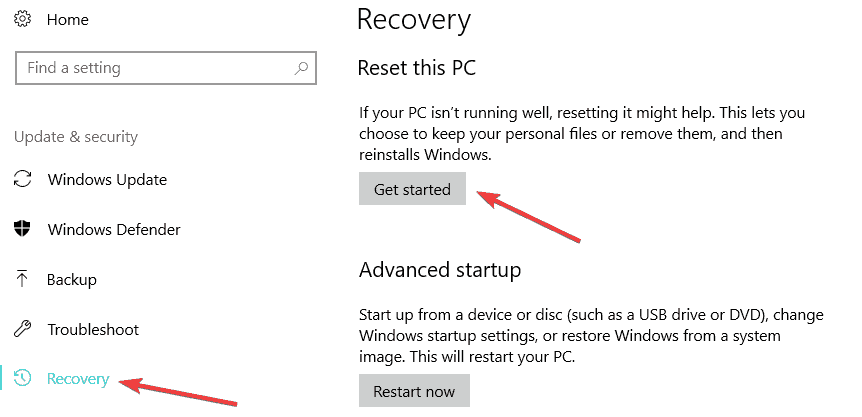This screenshot has height=417, width=862.
Task: Click the Recovery clock icon
Action: point(22,379)
